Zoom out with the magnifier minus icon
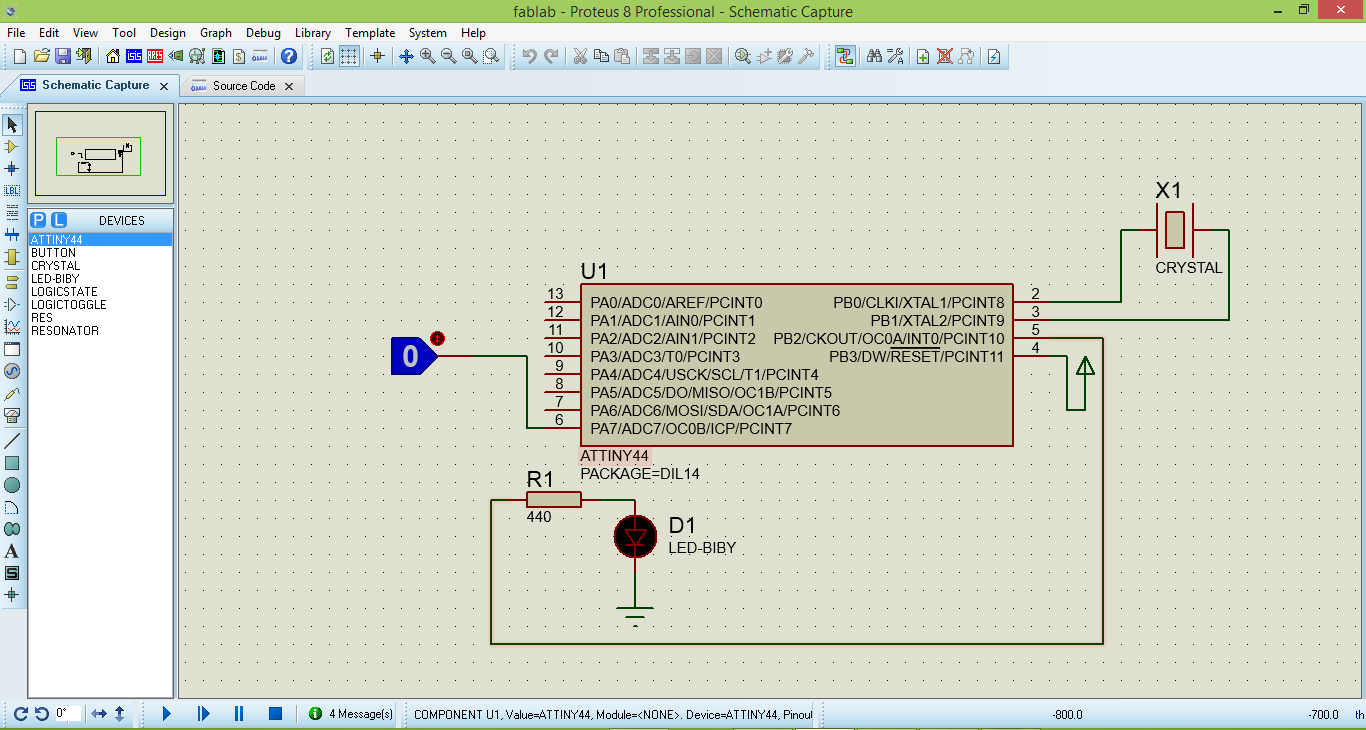1366x730 pixels. [448, 56]
